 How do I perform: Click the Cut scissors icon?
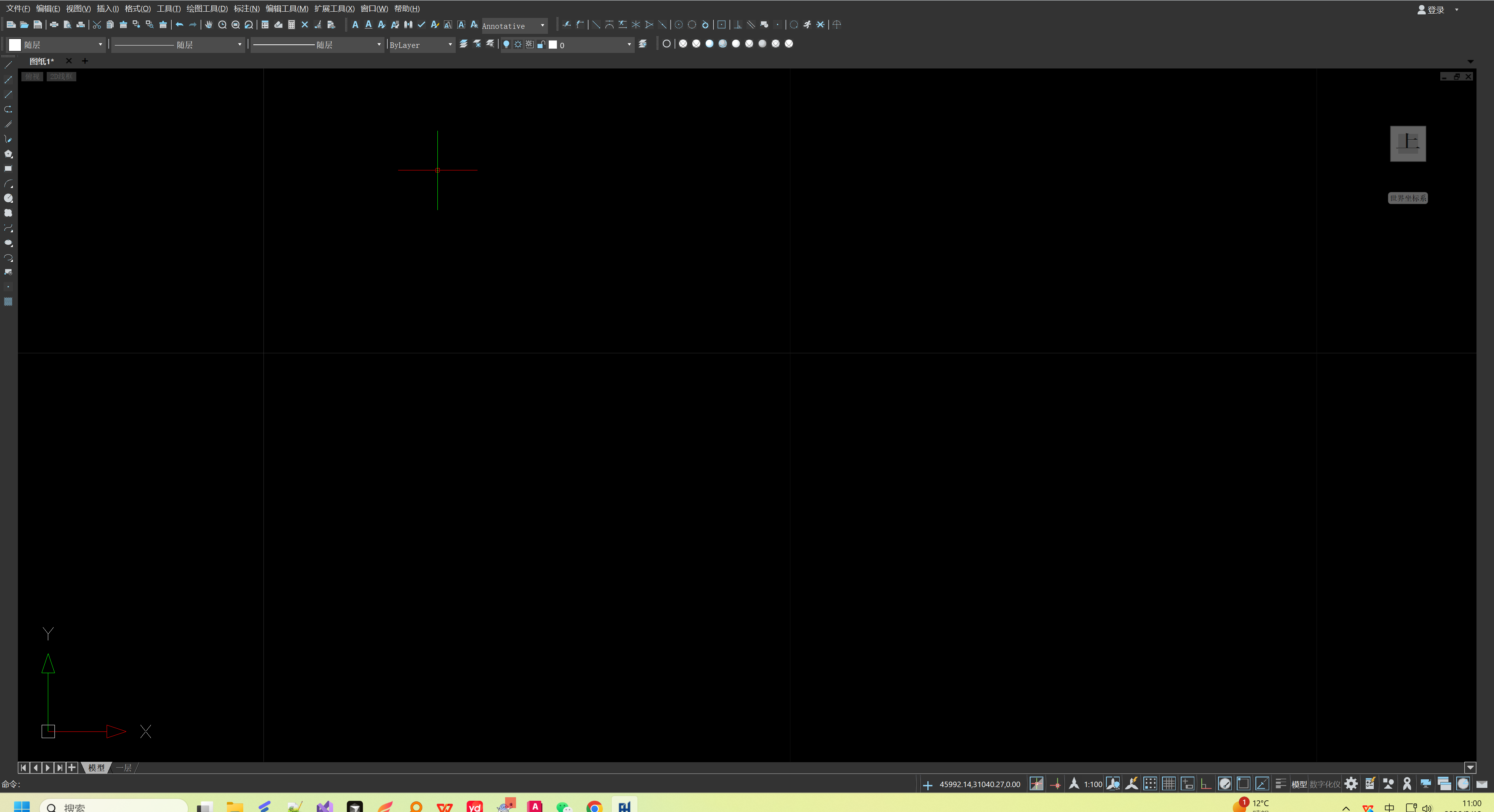coord(97,25)
